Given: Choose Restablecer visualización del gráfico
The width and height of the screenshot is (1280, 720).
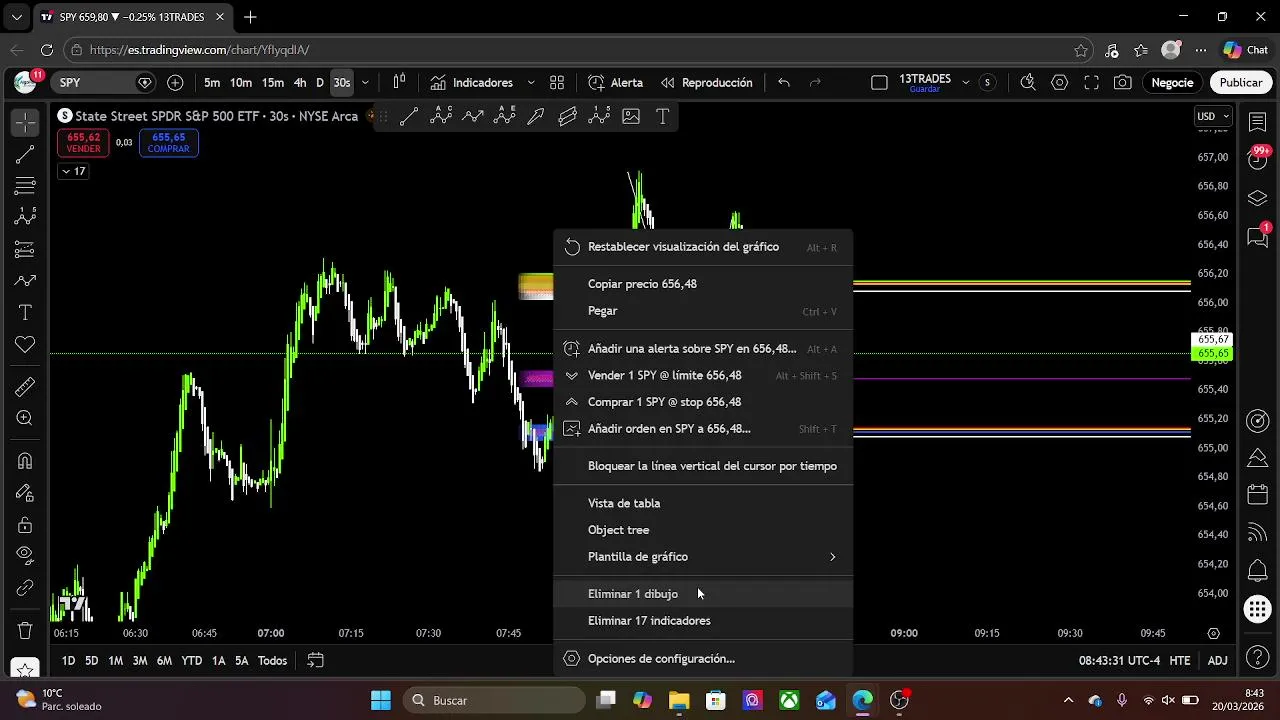Looking at the screenshot, I should tap(703, 247).
